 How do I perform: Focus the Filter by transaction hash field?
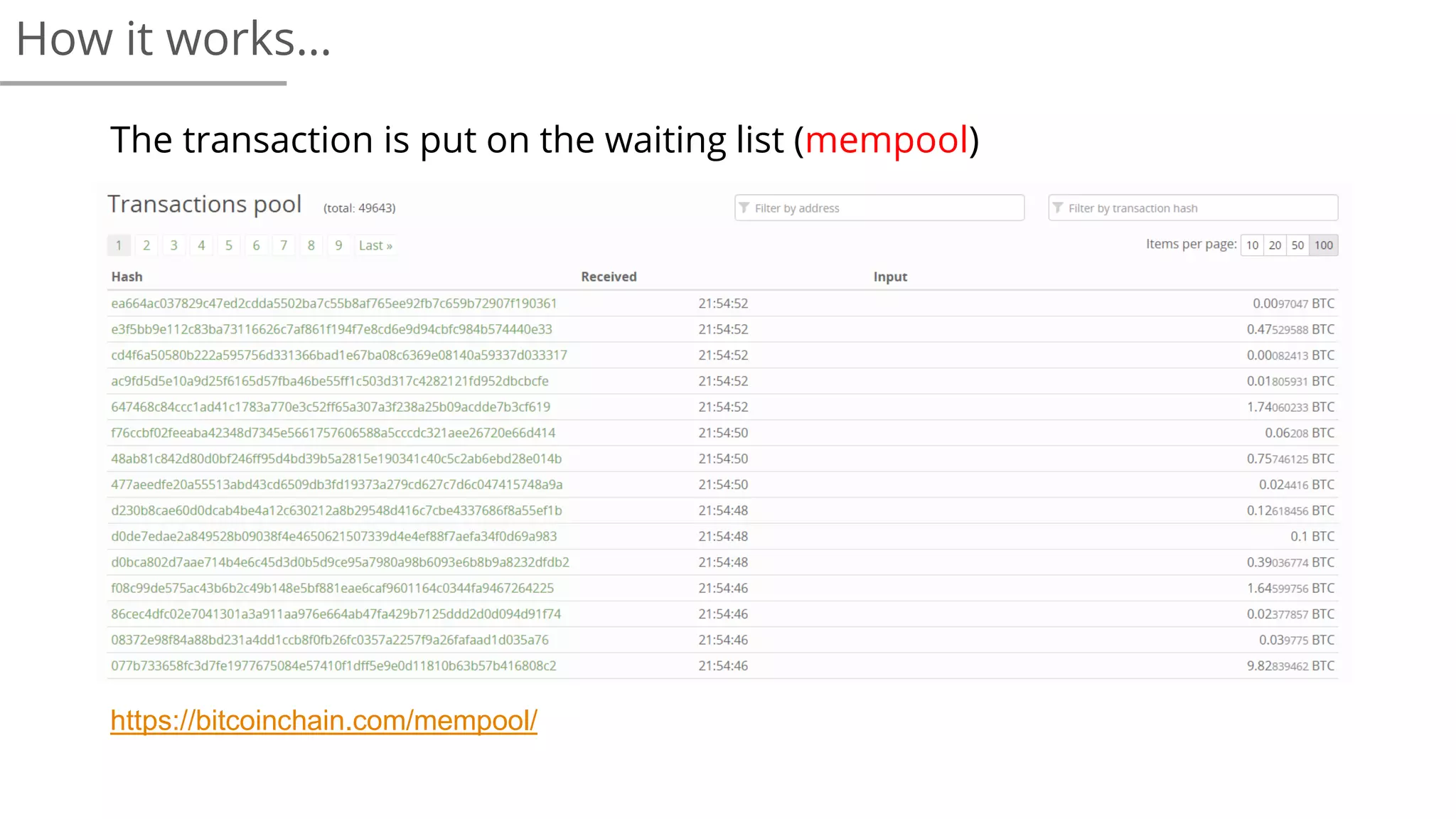[1193, 208]
